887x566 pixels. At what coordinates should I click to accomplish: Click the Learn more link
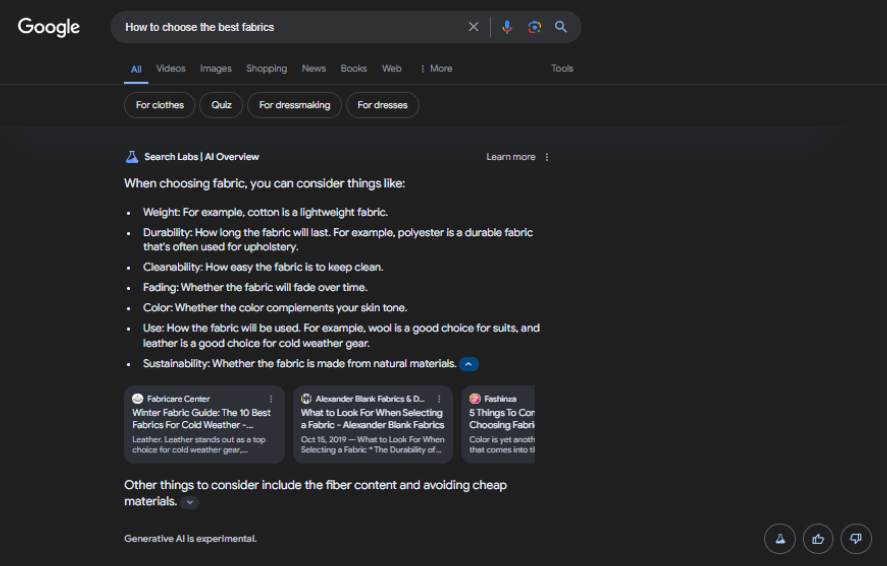[510, 157]
